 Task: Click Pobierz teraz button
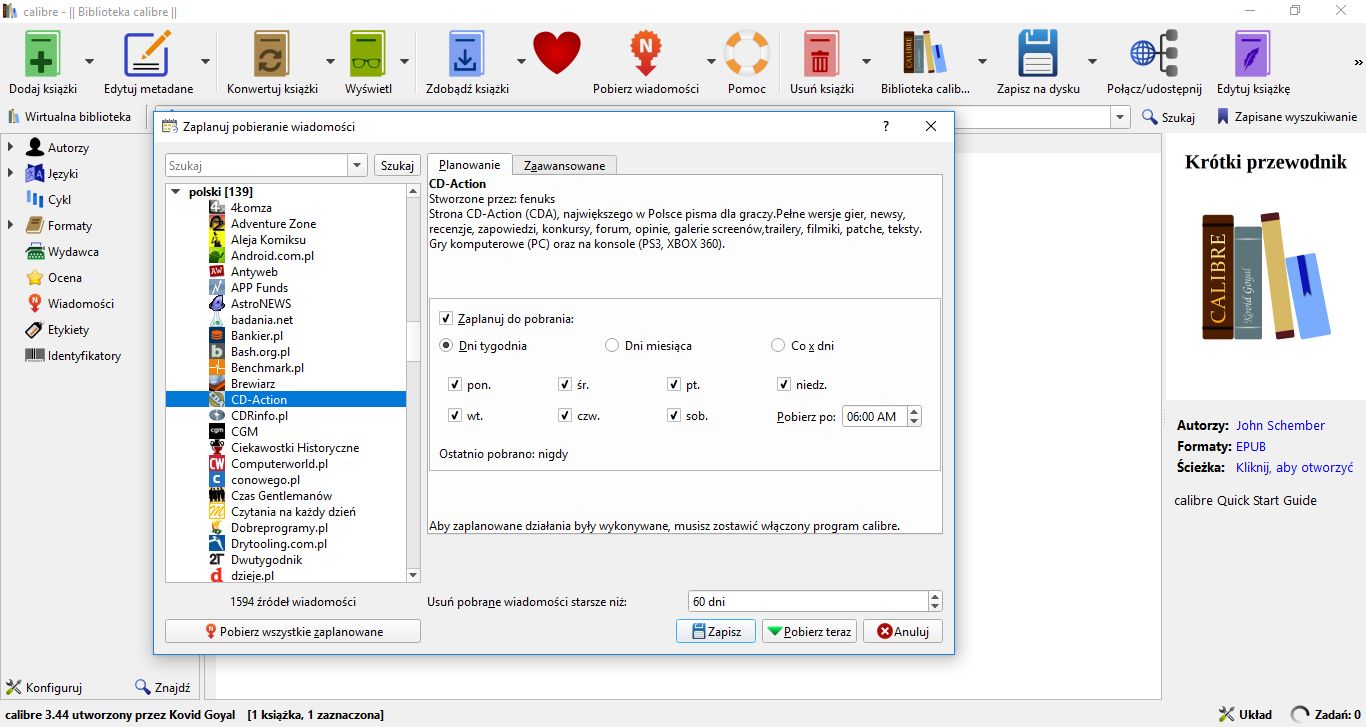pos(809,632)
